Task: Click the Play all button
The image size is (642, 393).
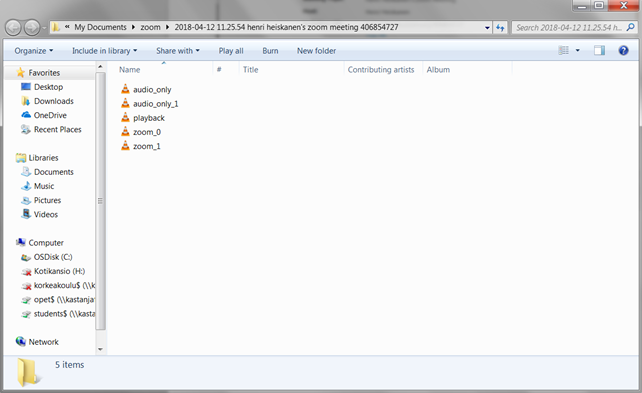Action: 231,51
